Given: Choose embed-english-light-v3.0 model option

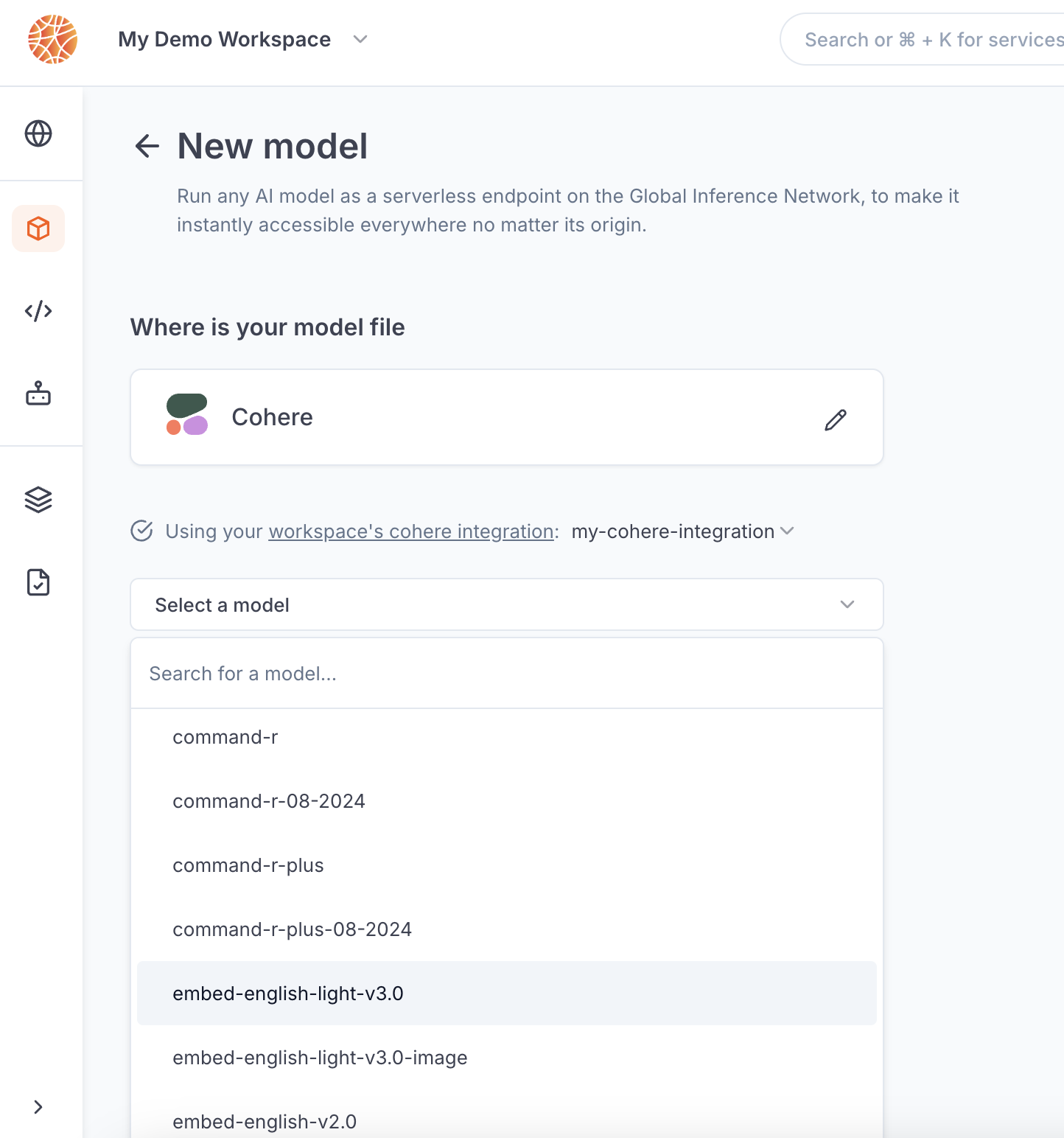Looking at the screenshot, I should (288, 994).
